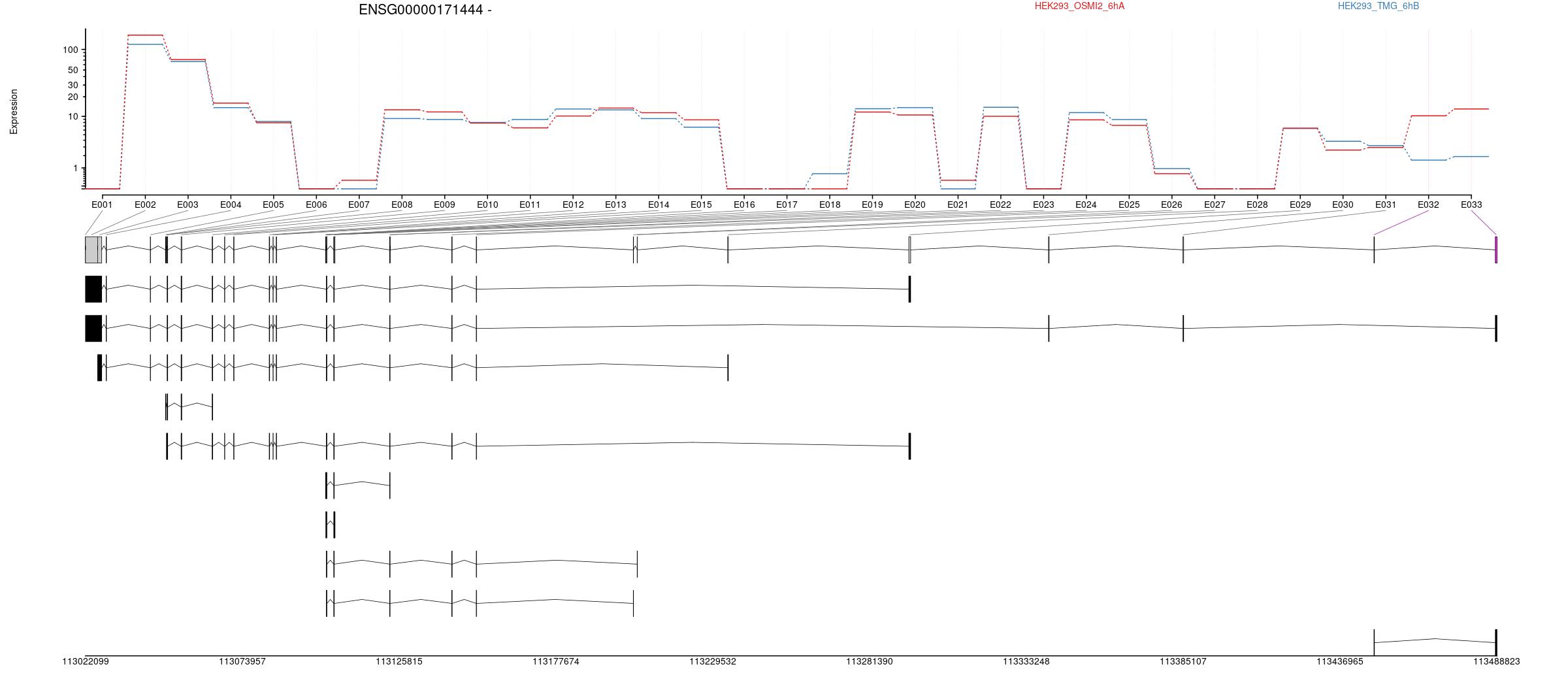Click y-axis tick value 10

point(73,116)
